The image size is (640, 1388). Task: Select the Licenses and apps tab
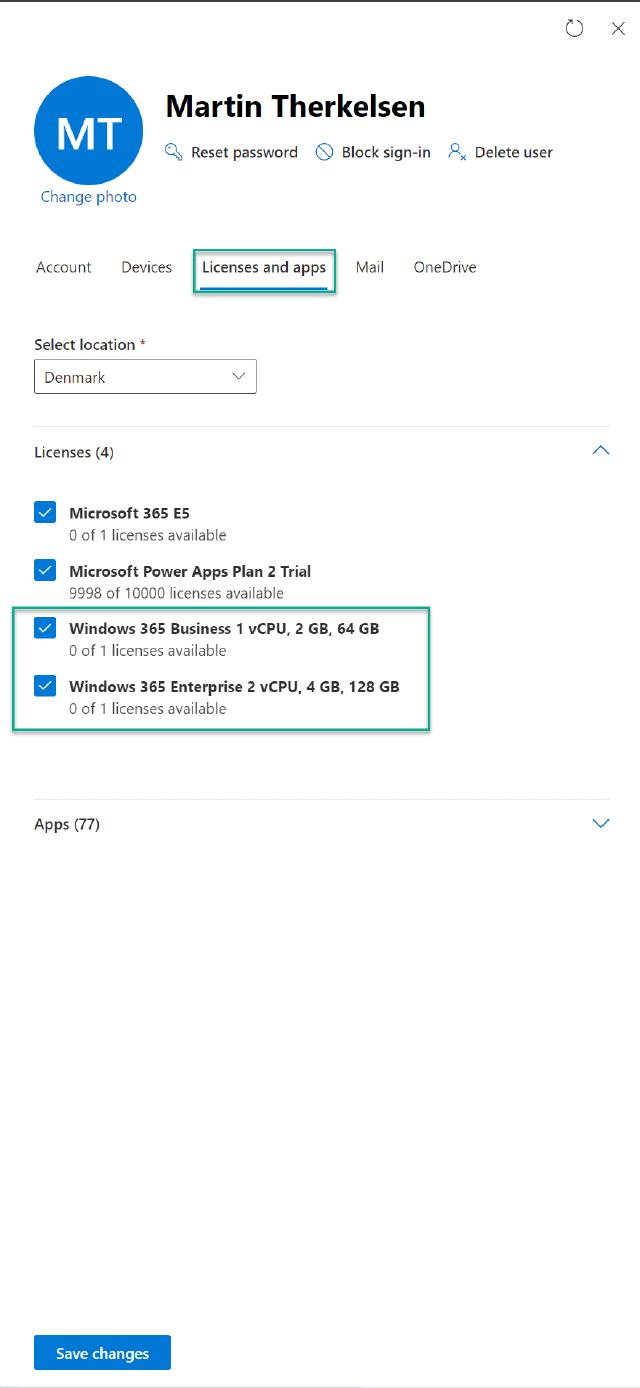264,268
